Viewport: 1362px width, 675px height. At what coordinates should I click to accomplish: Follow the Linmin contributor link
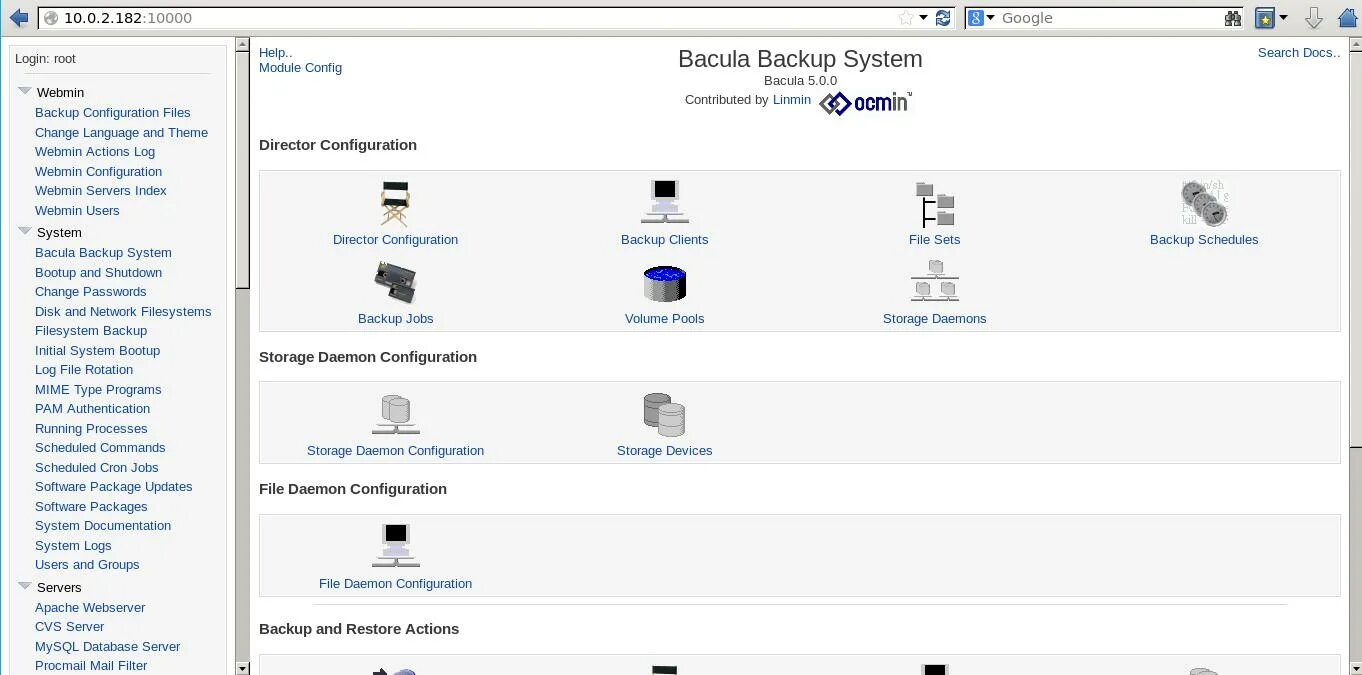[x=792, y=100]
